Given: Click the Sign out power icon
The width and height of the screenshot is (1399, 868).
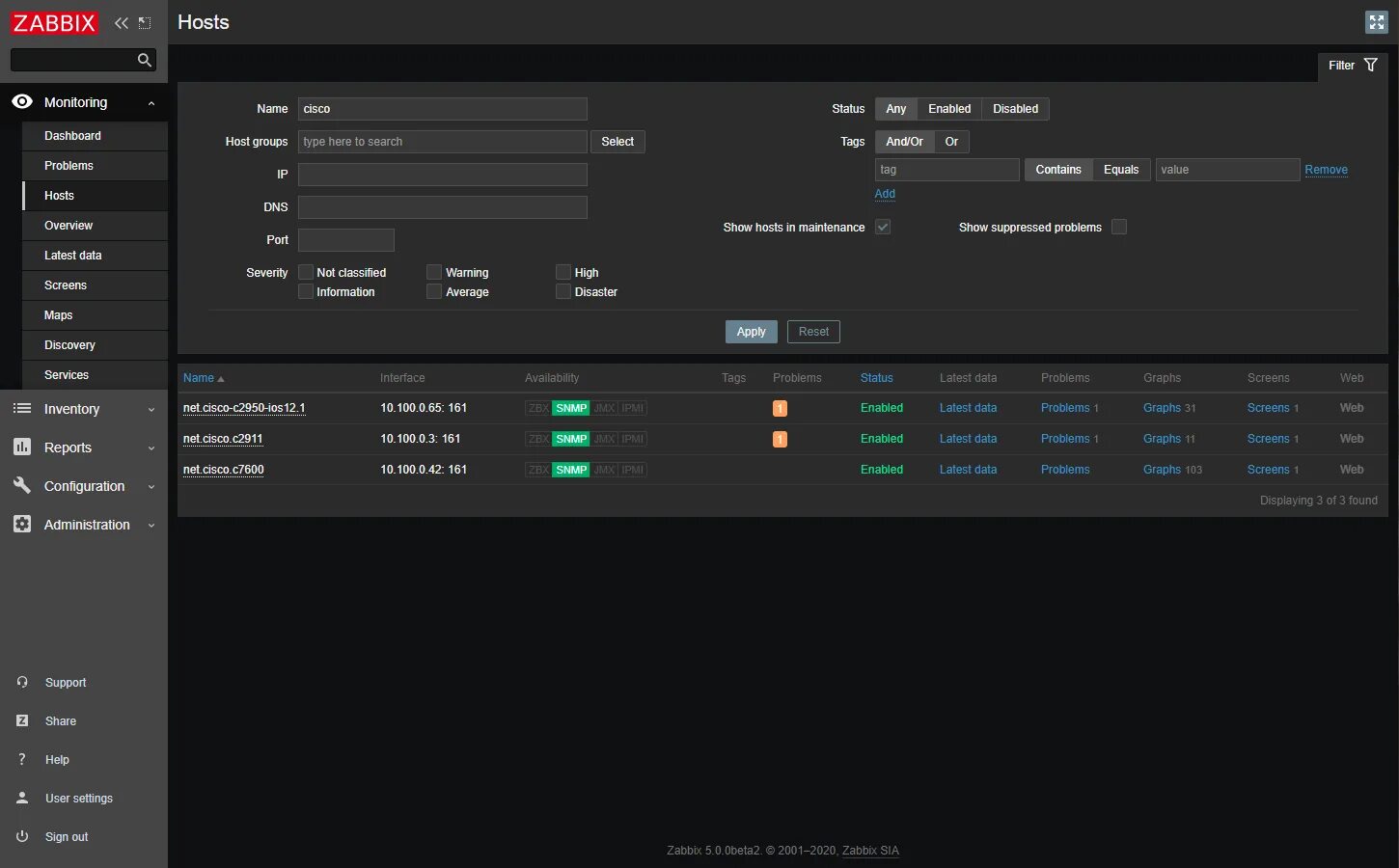Looking at the screenshot, I should [22, 836].
